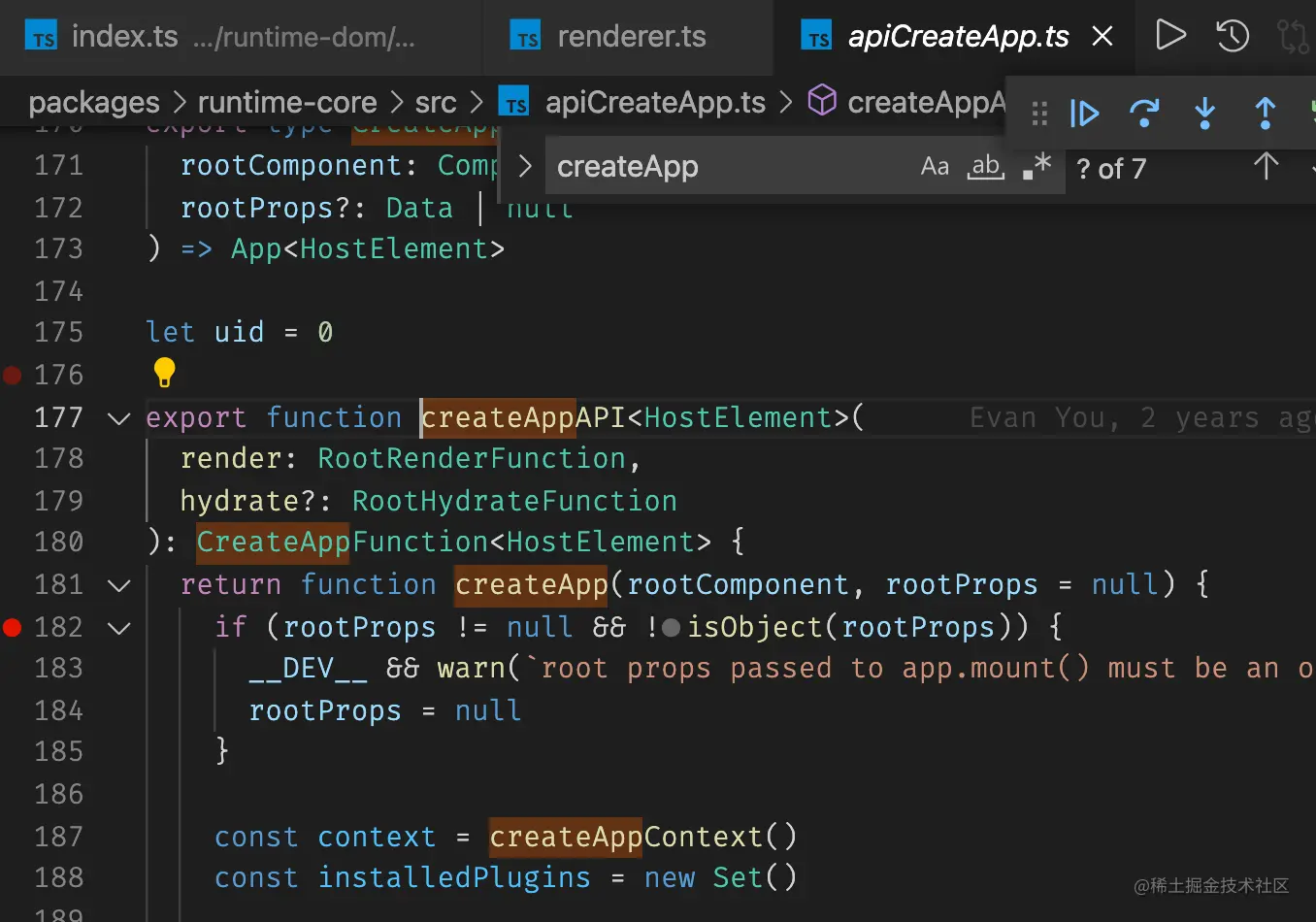
Task: Expand the Replace field with the chevron
Action: [525, 167]
